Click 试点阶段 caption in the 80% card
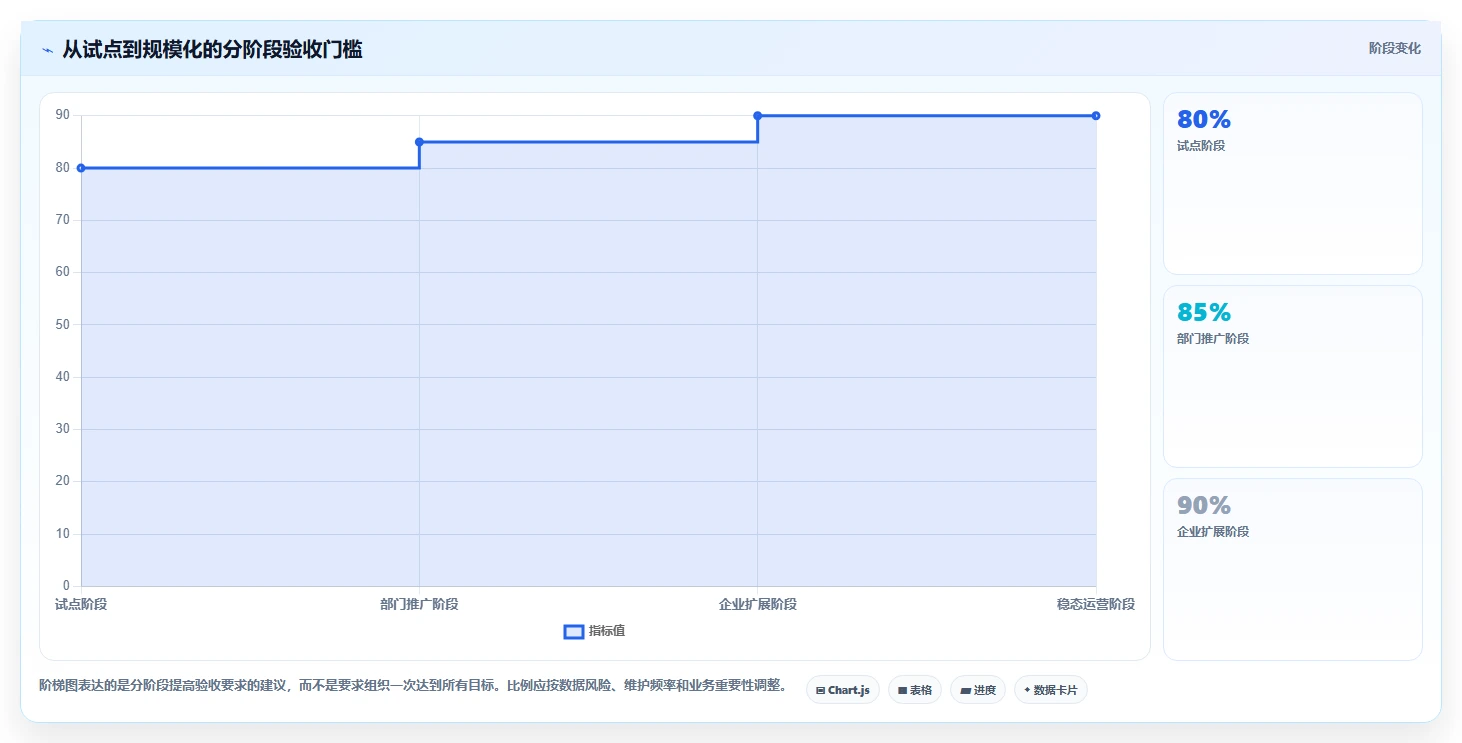This screenshot has height=743, width=1462. tap(1201, 146)
